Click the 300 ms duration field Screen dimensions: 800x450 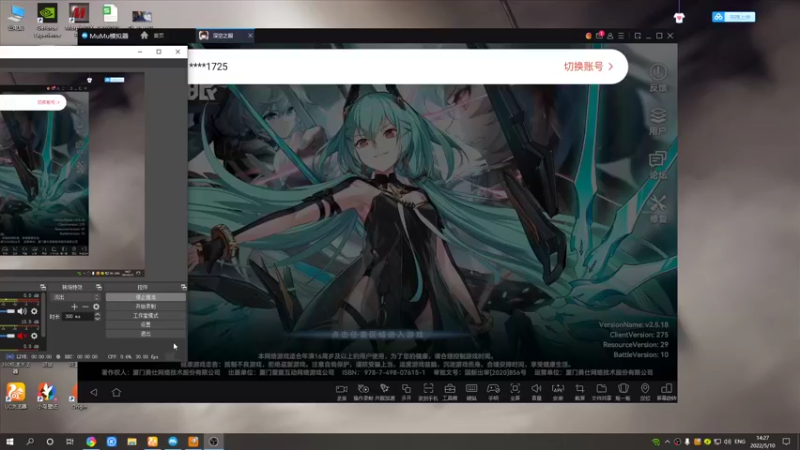click(x=79, y=316)
